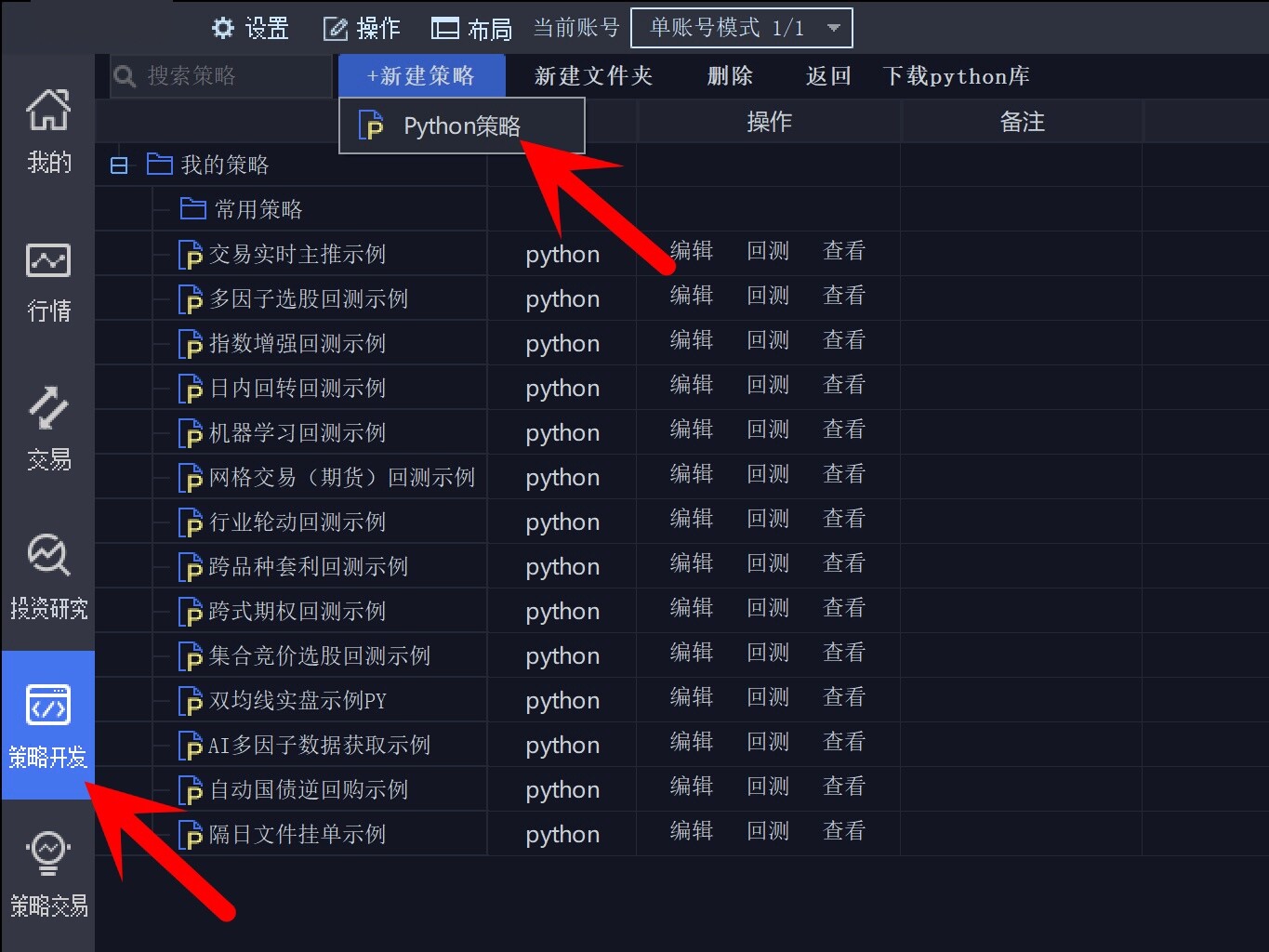Viewport: 1269px width, 952px height.
Task: Click the 布局 layout icon
Action: pos(445,29)
